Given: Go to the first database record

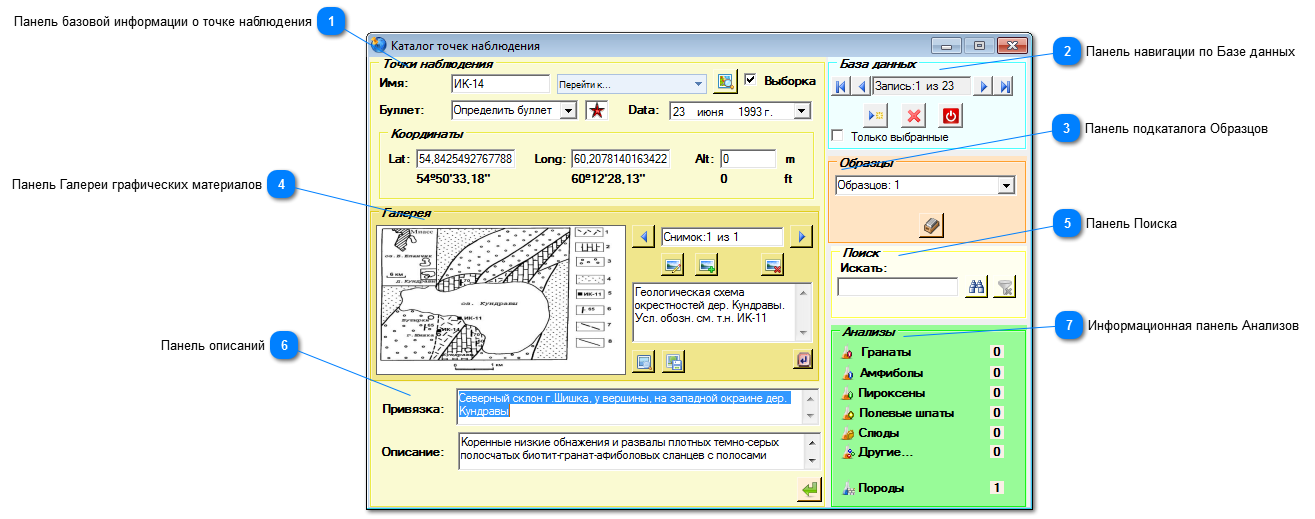Looking at the screenshot, I should 841,87.
